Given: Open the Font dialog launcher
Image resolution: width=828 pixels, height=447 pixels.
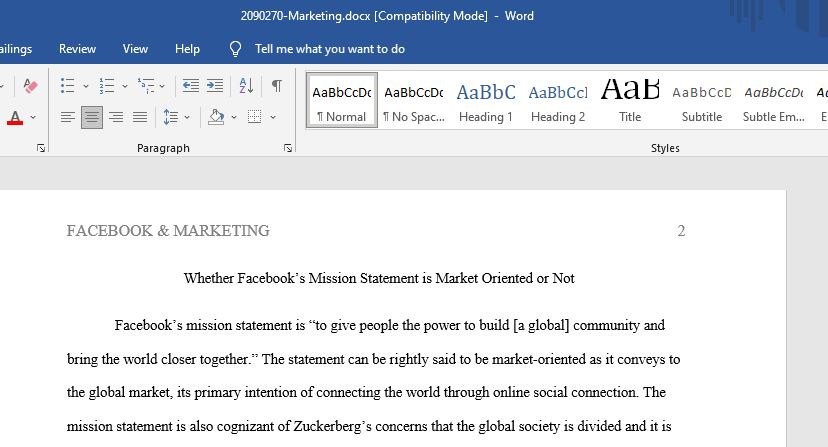Looking at the screenshot, I should (41, 148).
